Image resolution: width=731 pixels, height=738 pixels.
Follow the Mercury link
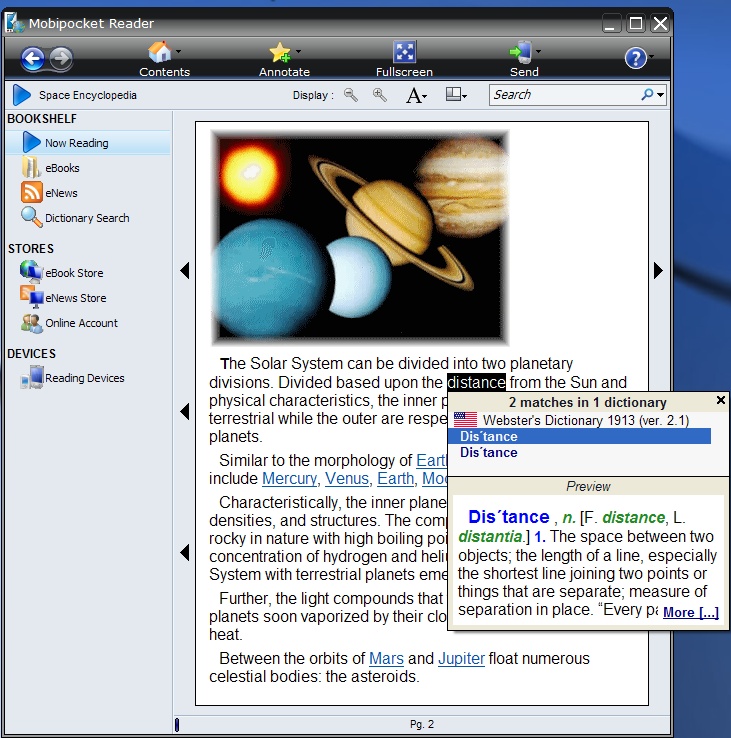tap(289, 479)
